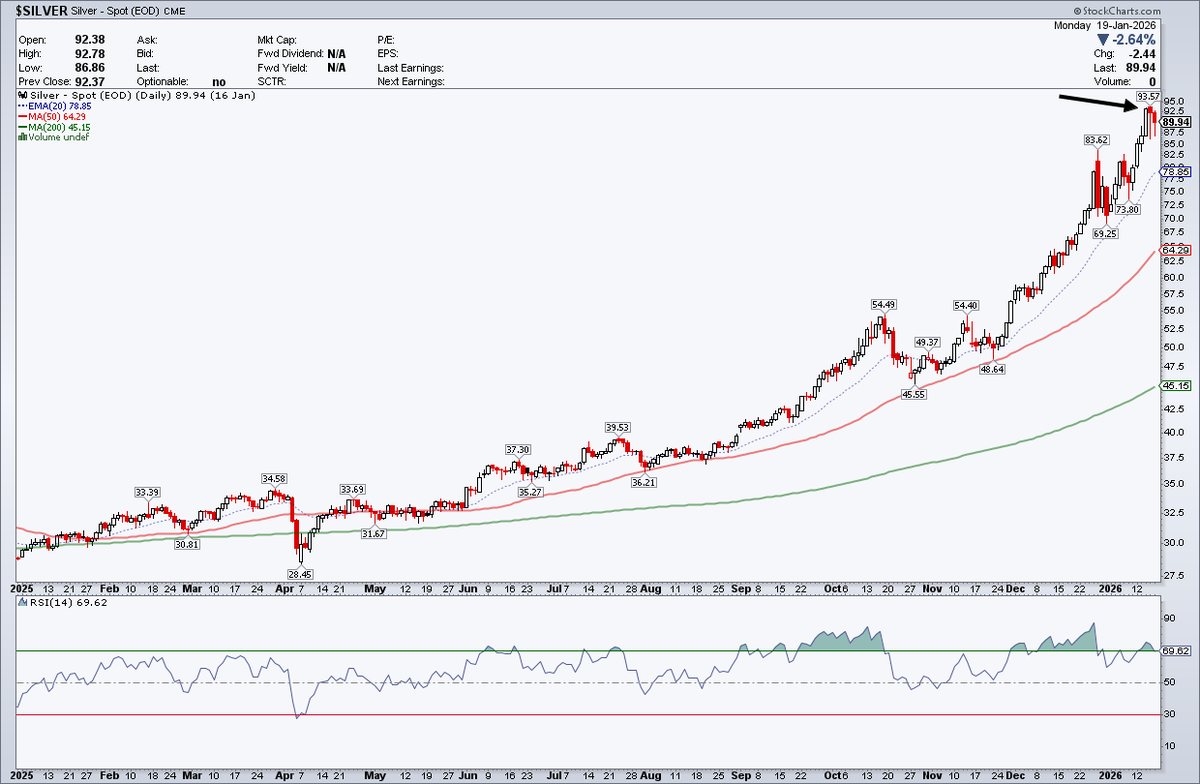Toggle the MA(200) 45.15 legend entry
Viewport: 1200px width, 784px height.
[x=58, y=127]
